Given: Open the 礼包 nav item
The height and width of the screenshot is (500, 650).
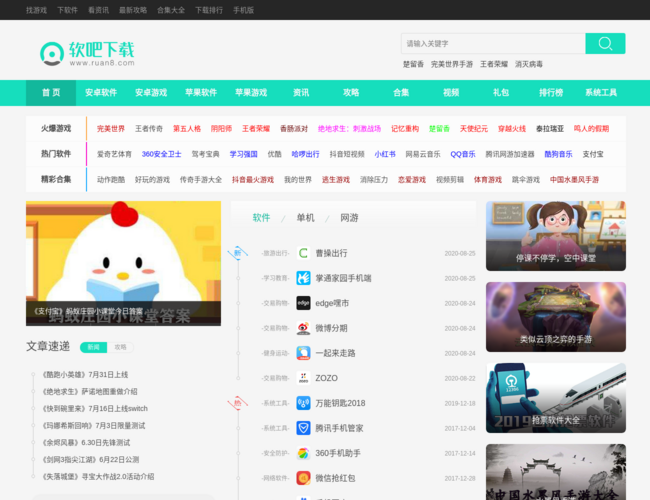Looking at the screenshot, I should pos(501,92).
